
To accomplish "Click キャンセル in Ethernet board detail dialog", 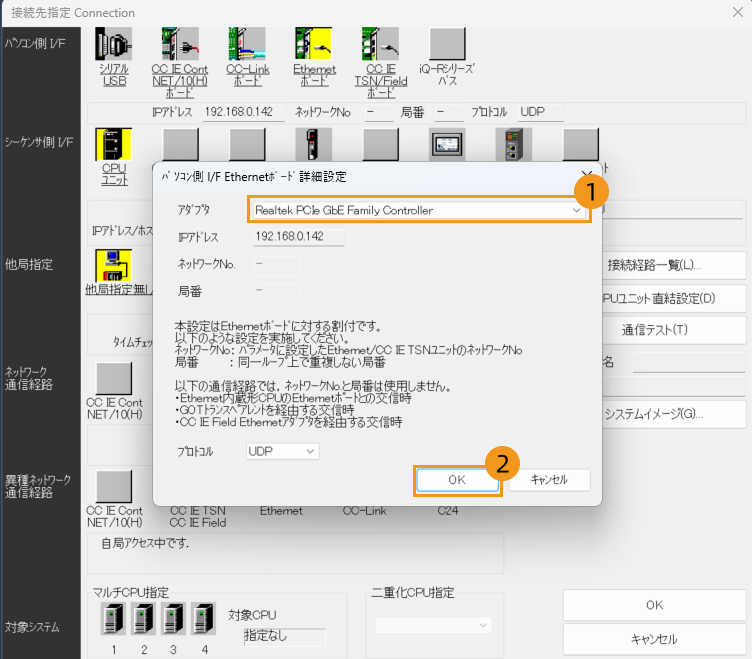I will 549,480.
